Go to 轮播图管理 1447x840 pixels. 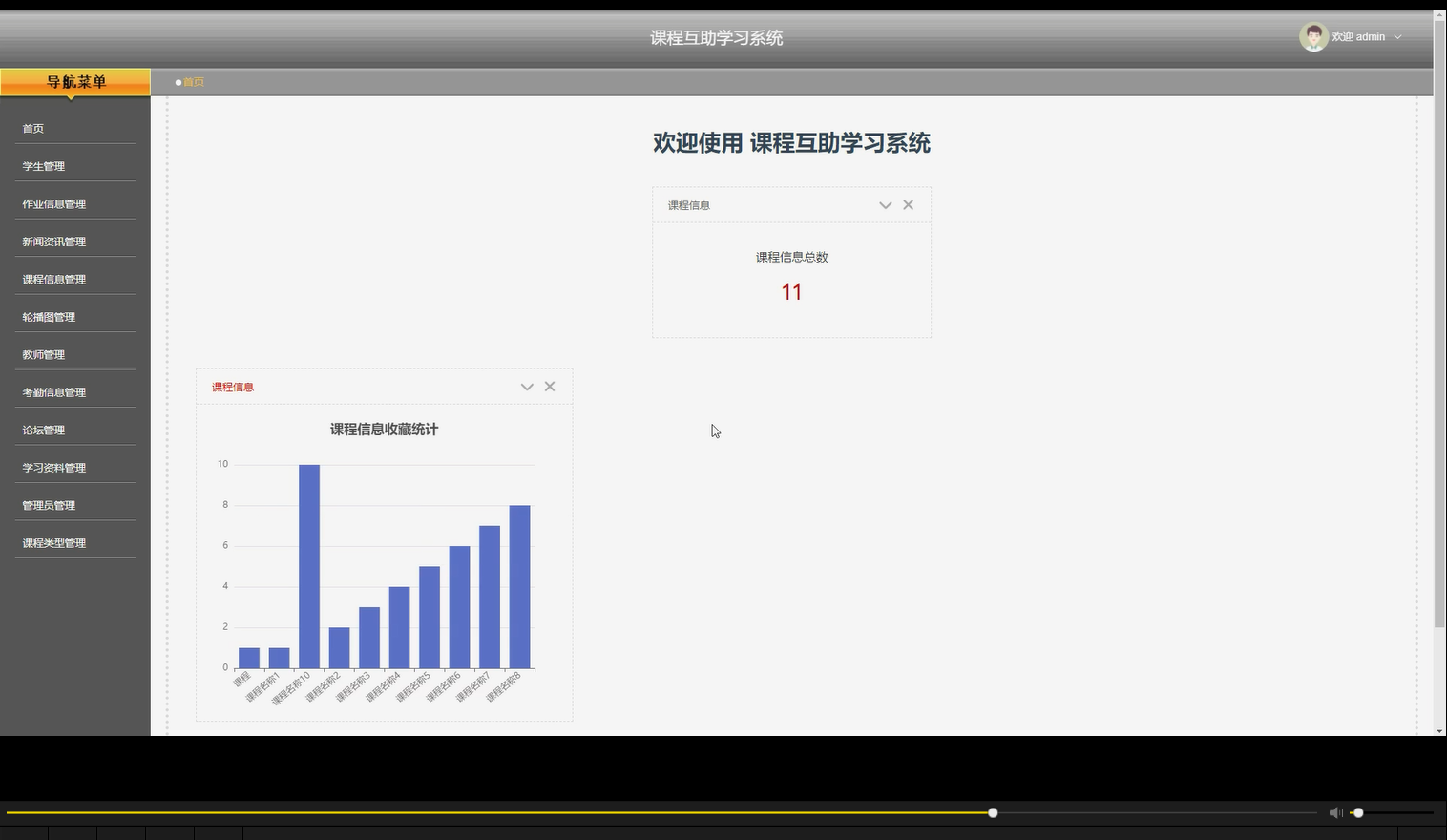[x=49, y=316]
